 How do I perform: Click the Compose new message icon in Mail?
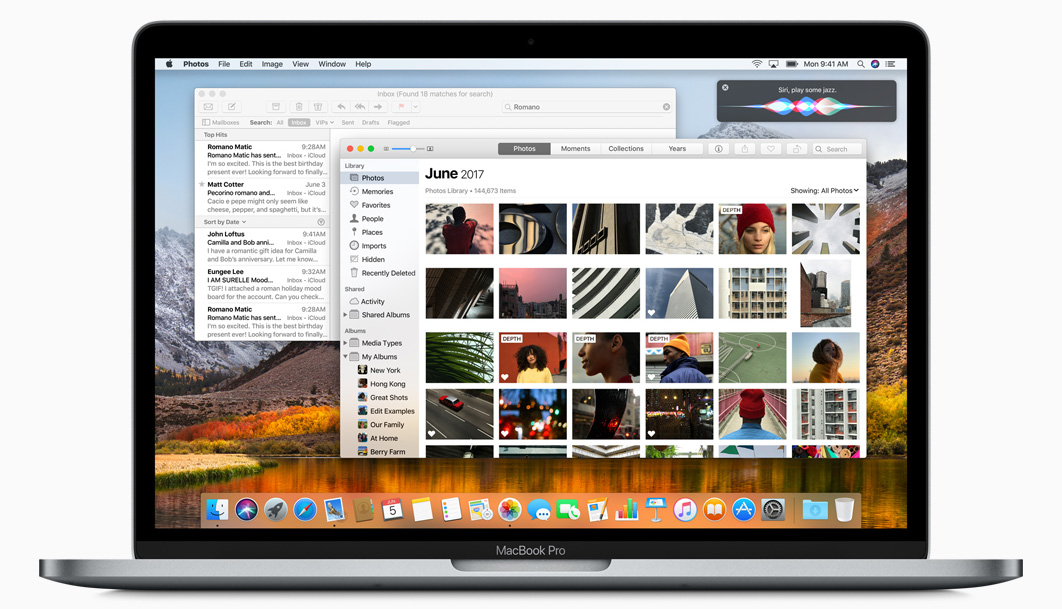(x=231, y=107)
